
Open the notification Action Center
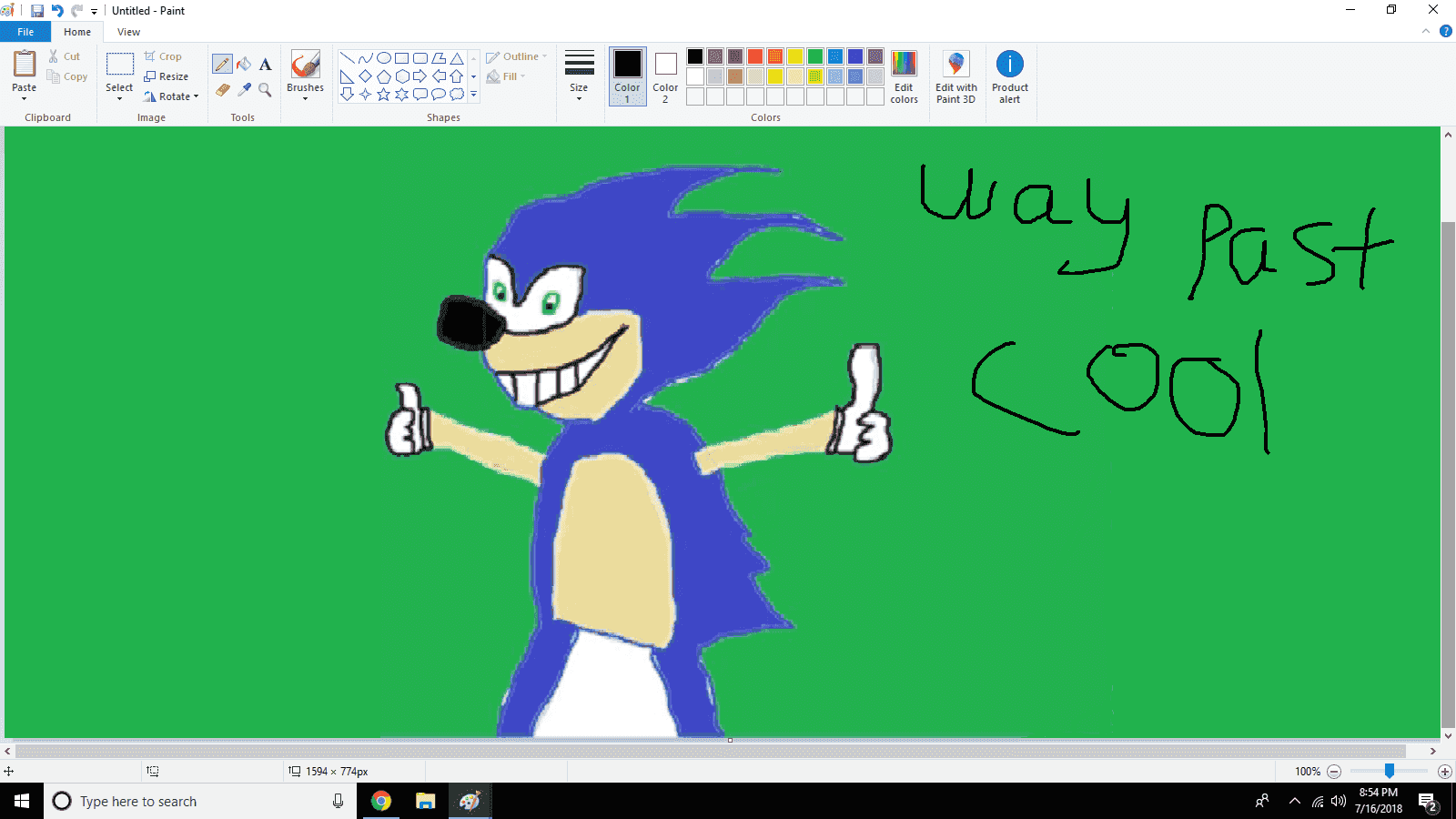[x=1428, y=802]
